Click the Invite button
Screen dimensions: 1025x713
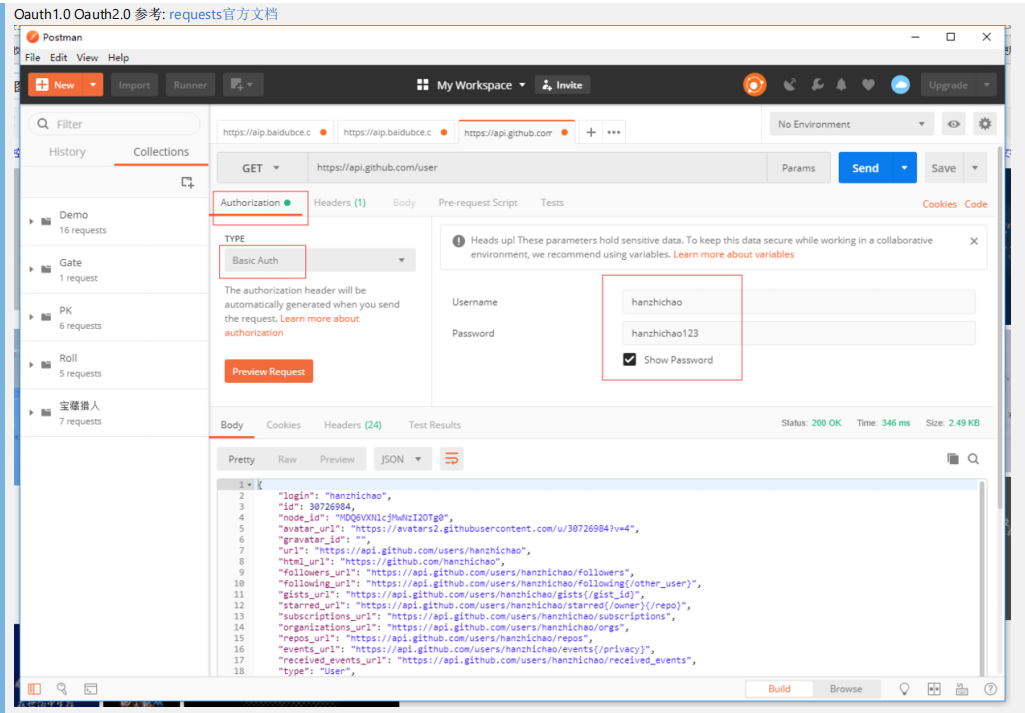(x=563, y=85)
